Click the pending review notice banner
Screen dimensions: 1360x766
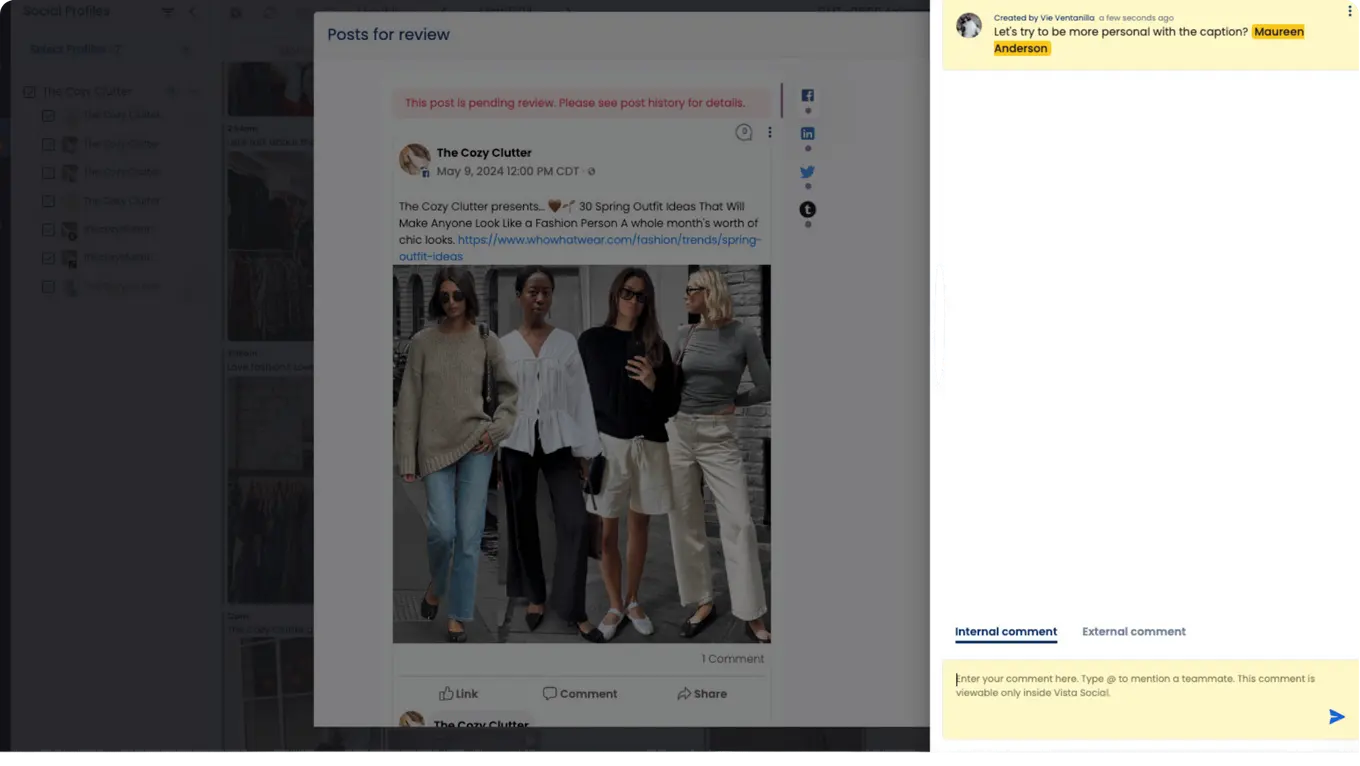(581, 103)
